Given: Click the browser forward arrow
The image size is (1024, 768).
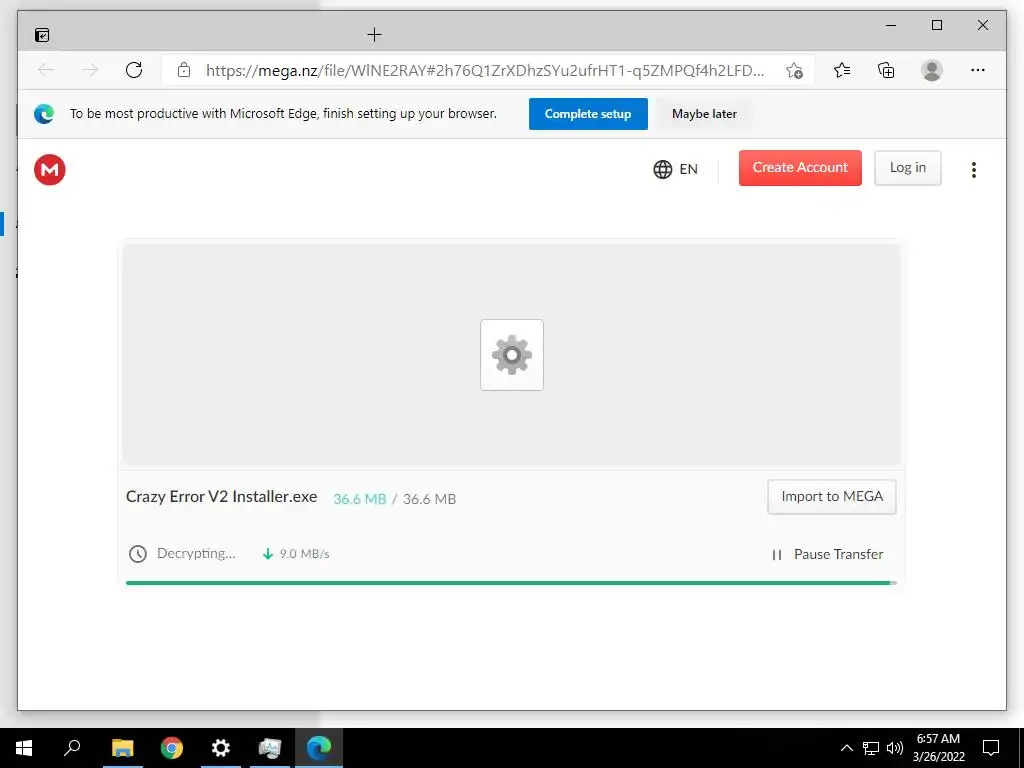Looking at the screenshot, I should tap(89, 70).
